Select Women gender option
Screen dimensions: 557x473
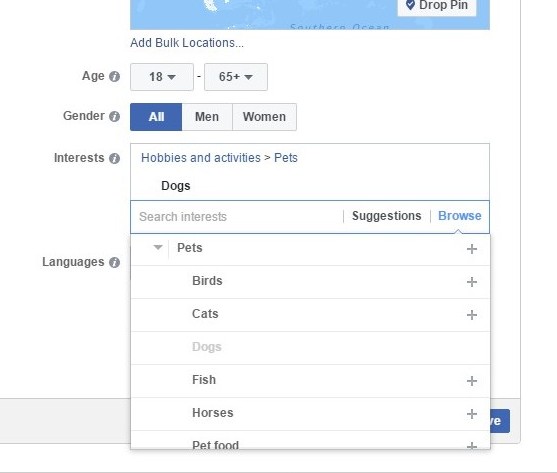[x=264, y=117]
